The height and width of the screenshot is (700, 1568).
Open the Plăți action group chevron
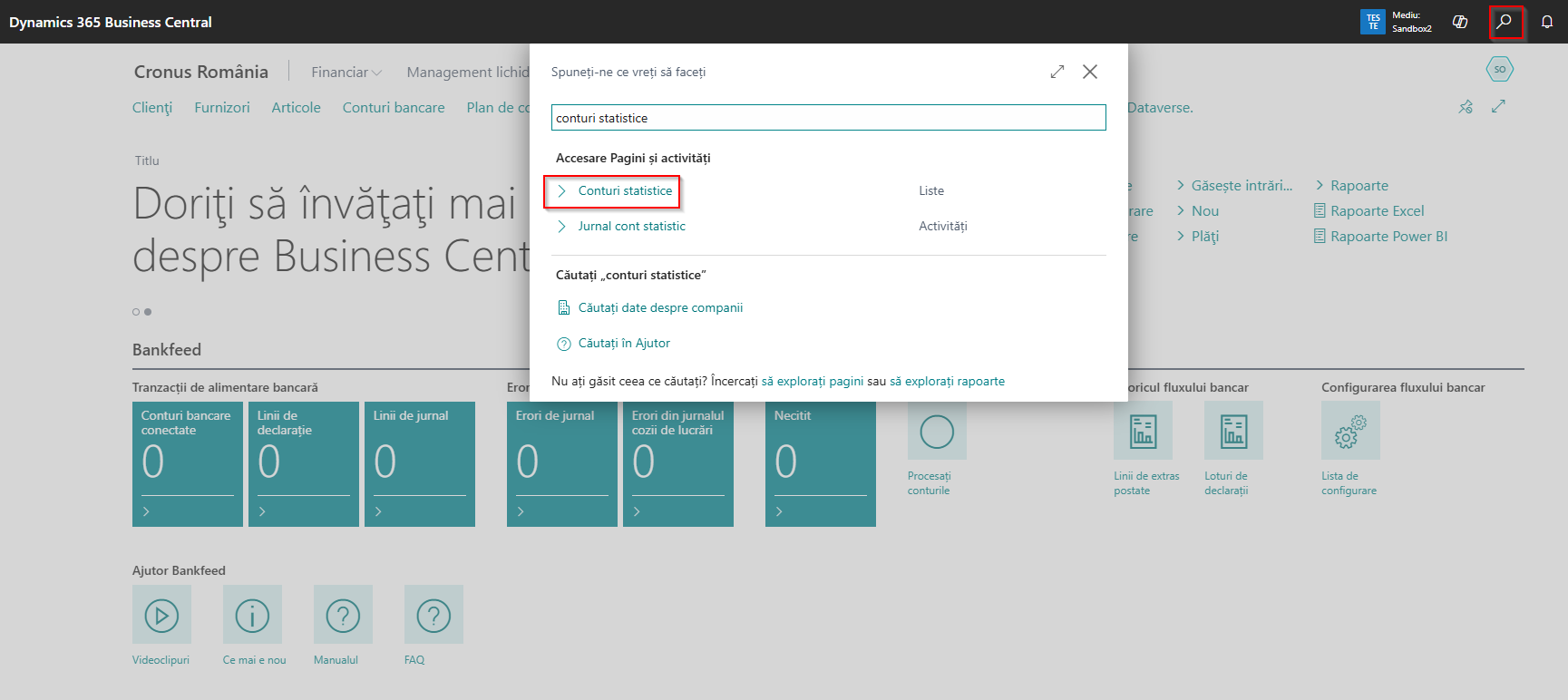click(1181, 236)
